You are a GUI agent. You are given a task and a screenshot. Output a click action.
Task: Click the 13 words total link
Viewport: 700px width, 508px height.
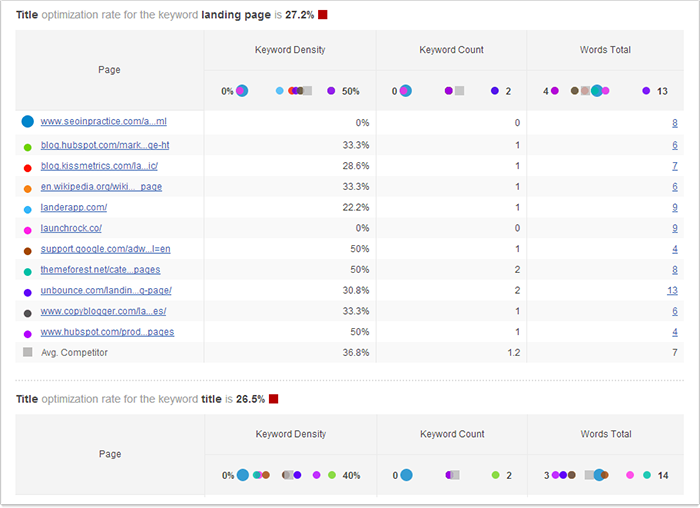tap(673, 290)
